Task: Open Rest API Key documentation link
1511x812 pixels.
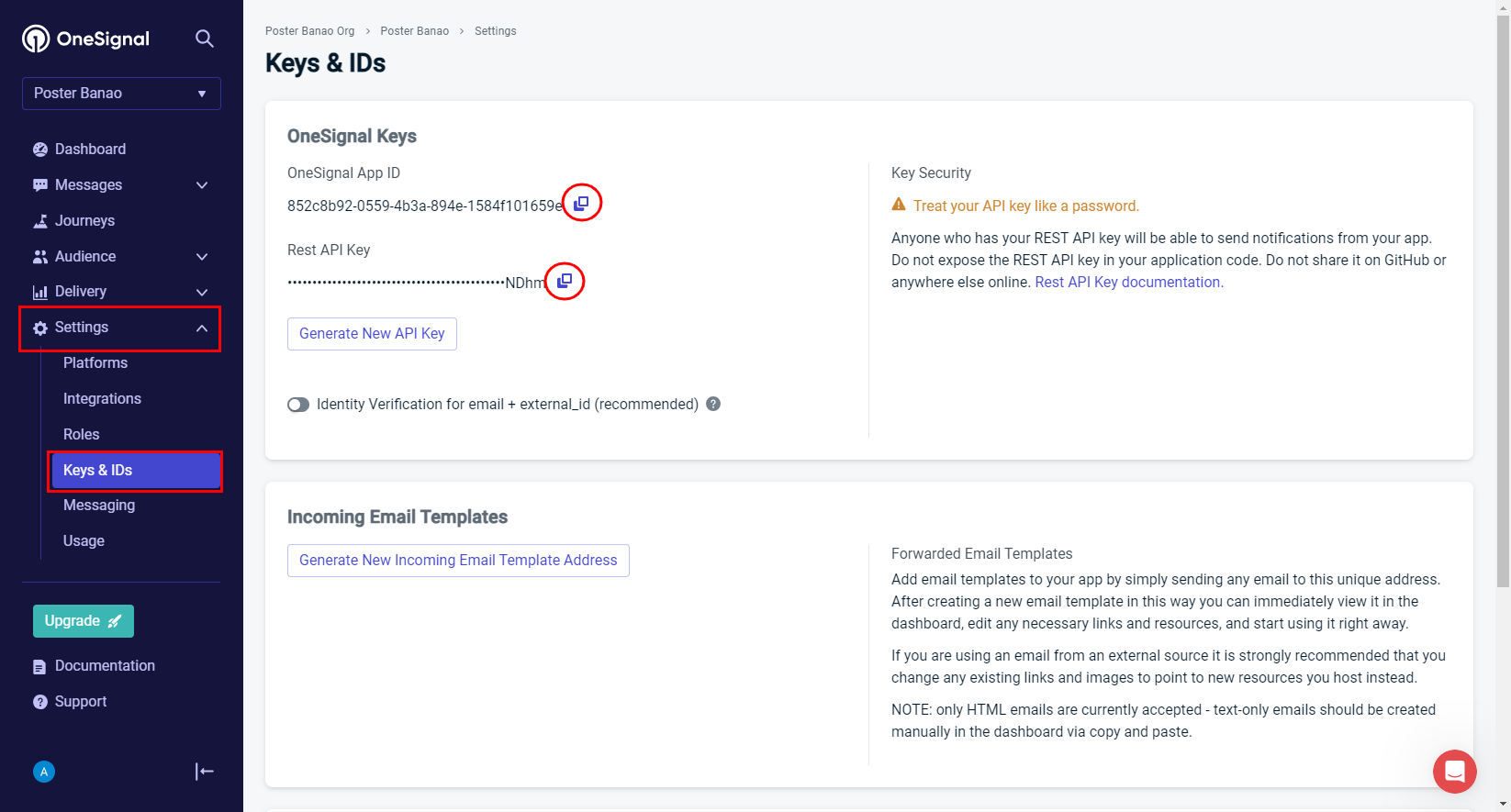Action: click(x=1129, y=282)
